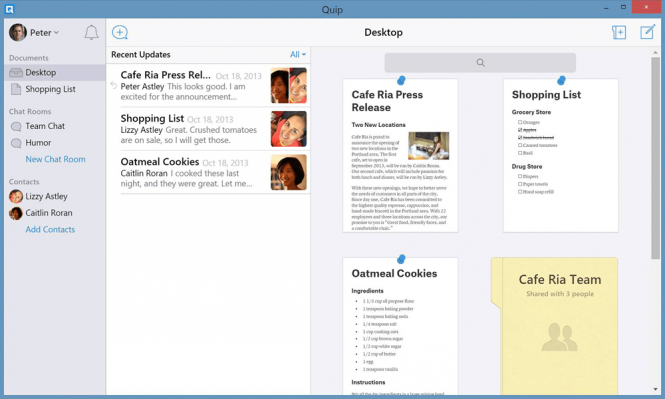Click Lizzy Astley's contact avatar
Image resolution: width=665 pixels, height=399 pixels.
point(16,196)
